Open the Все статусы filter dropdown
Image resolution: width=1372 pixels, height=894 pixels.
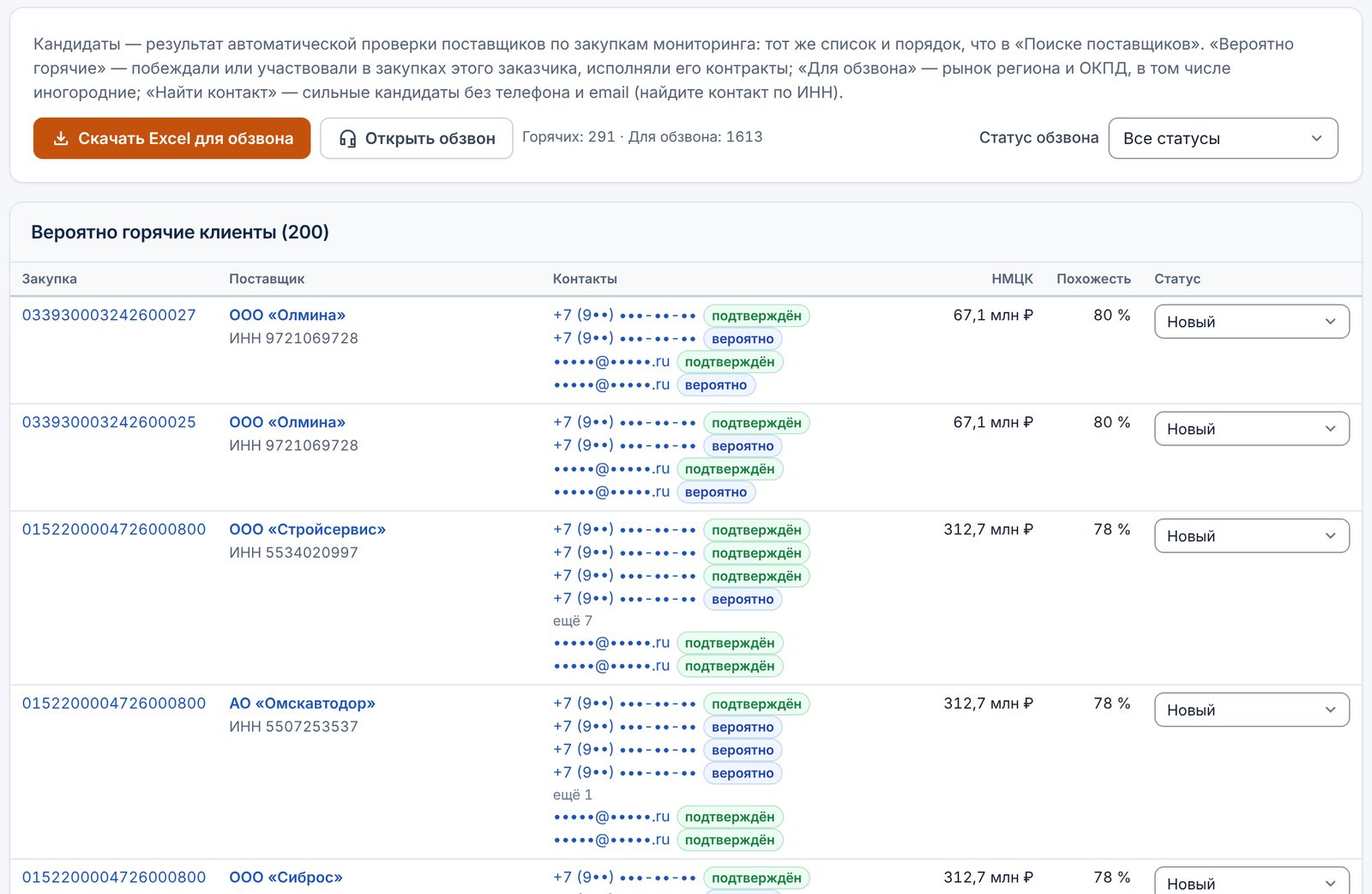(x=1223, y=138)
